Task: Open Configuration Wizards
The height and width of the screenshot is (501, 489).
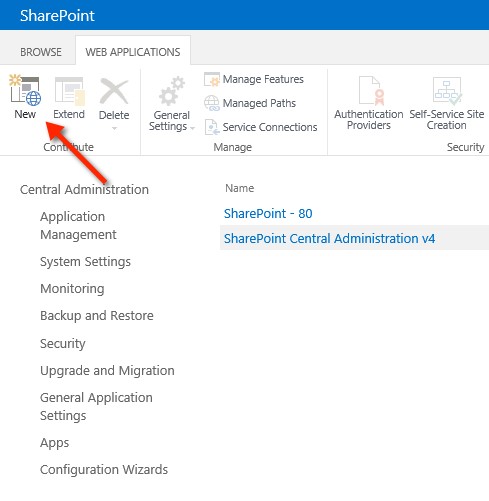Action: point(104,469)
